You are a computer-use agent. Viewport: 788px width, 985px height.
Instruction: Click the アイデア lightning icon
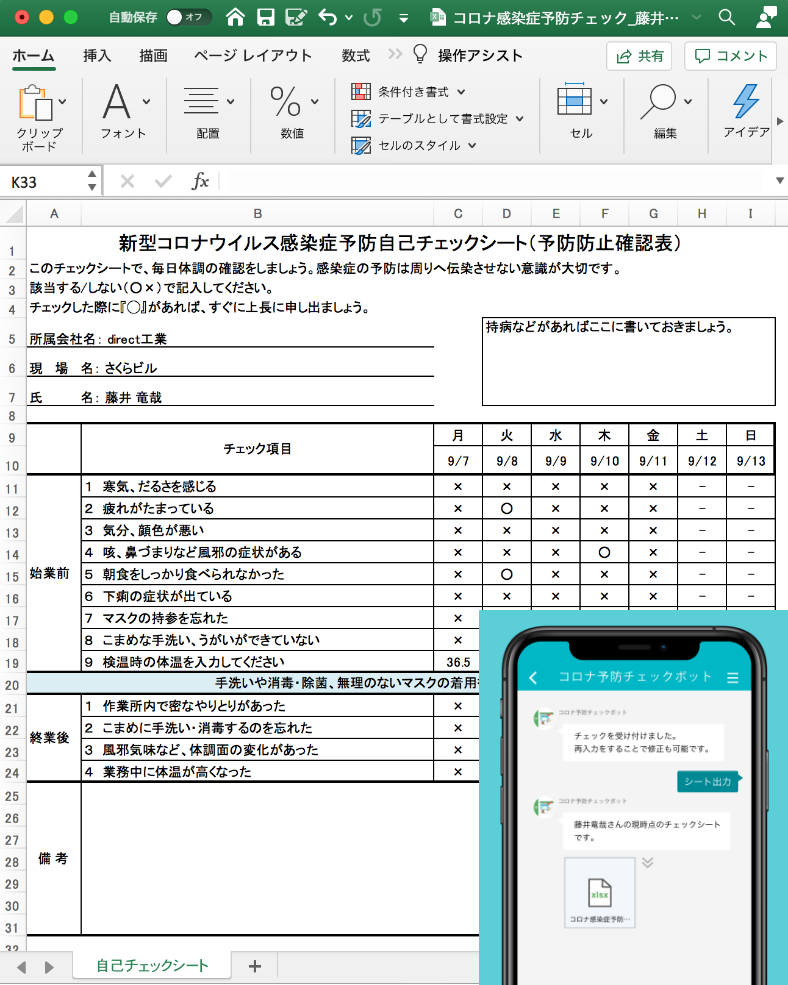click(x=747, y=101)
